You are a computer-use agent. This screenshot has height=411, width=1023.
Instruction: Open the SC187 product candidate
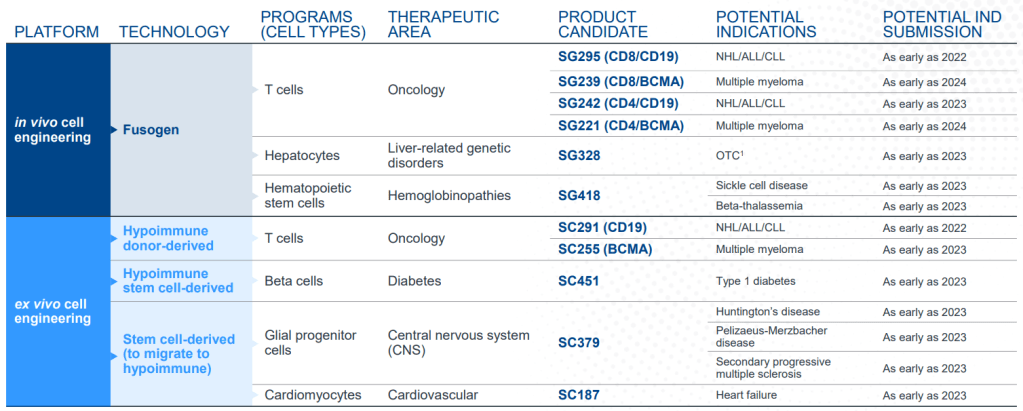click(x=579, y=395)
